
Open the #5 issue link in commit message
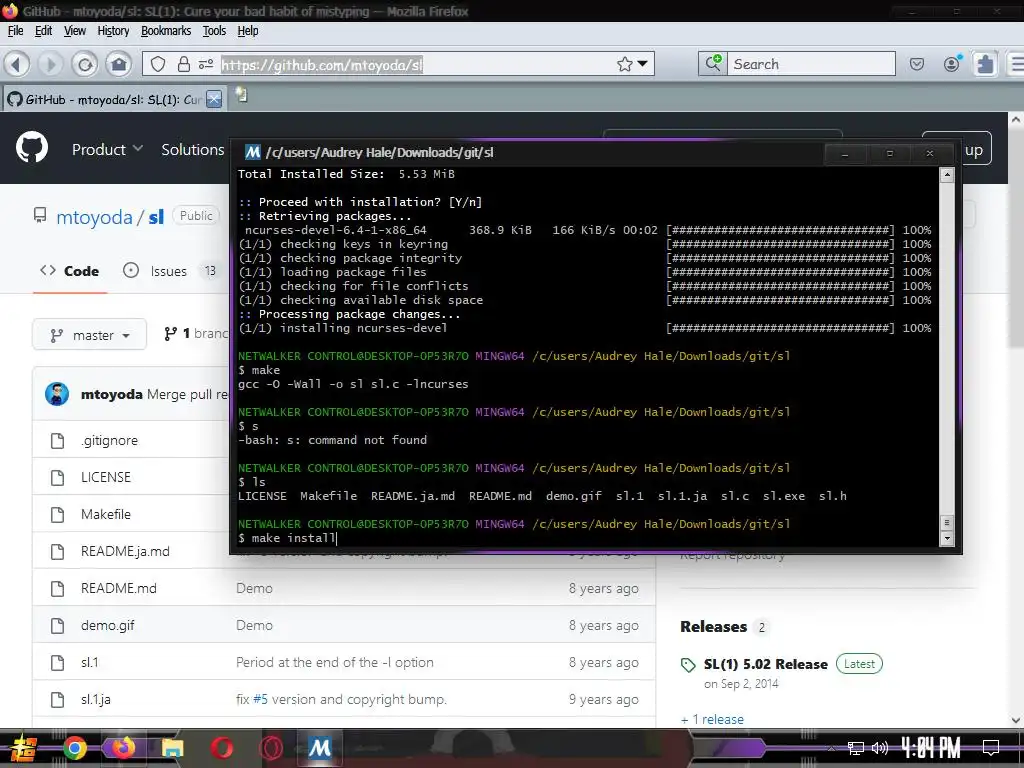point(260,699)
